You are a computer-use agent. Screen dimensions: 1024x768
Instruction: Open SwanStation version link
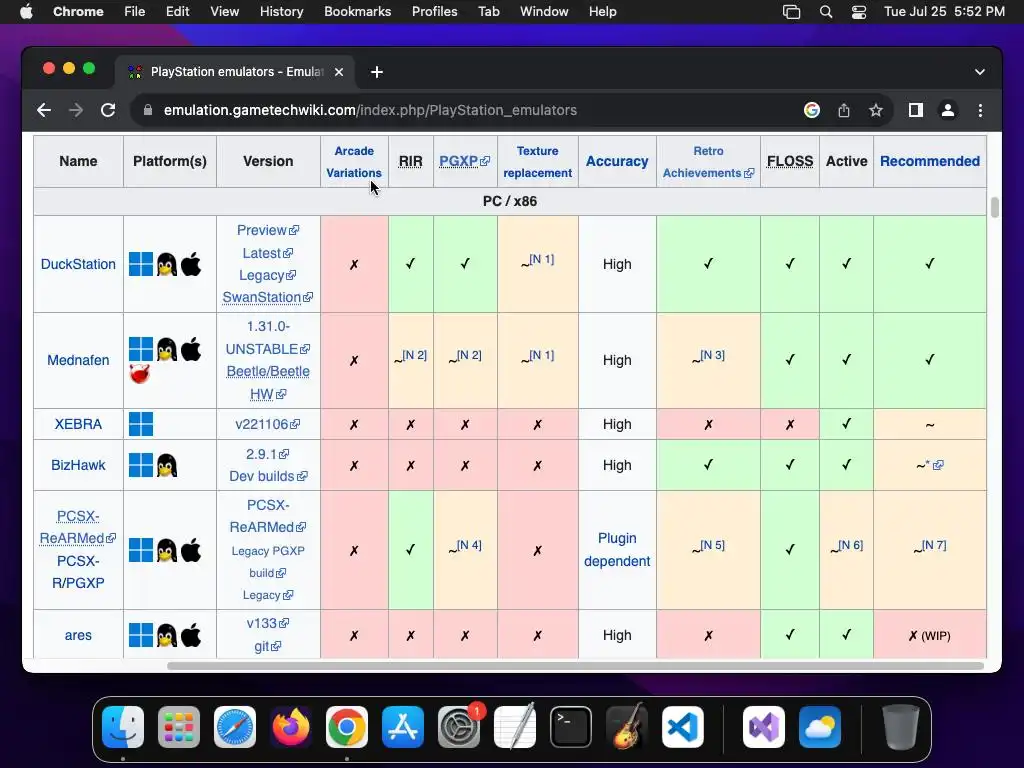pos(268,297)
